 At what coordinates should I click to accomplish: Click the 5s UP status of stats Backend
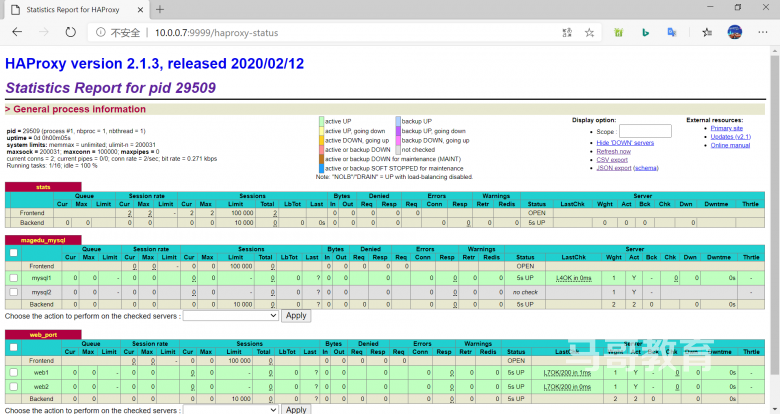[x=537, y=222]
